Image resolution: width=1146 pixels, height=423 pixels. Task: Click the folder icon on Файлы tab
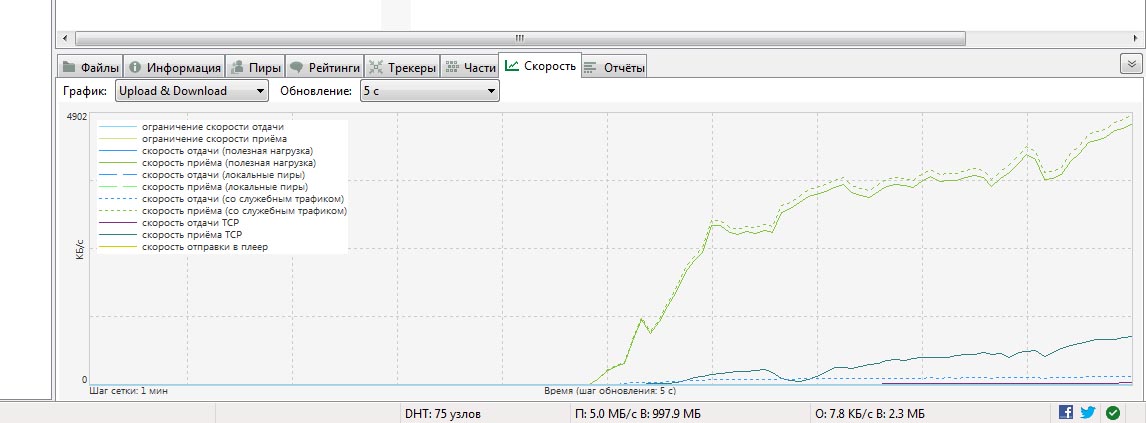69,67
